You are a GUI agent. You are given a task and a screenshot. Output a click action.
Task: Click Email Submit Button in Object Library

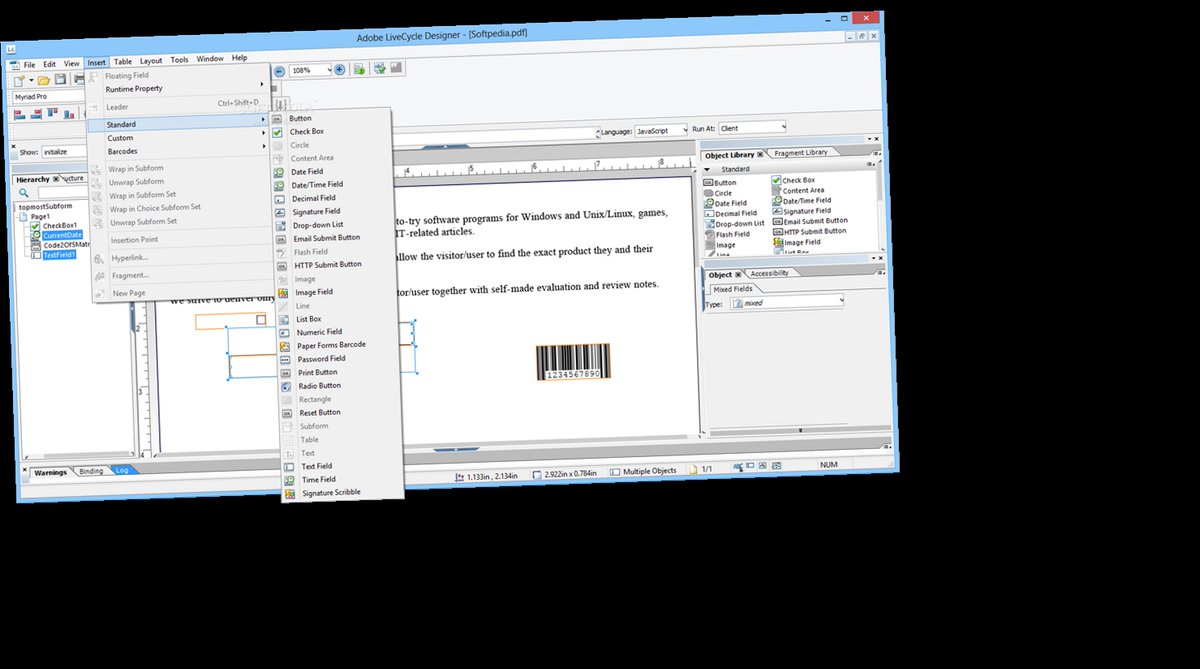tap(810, 221)
